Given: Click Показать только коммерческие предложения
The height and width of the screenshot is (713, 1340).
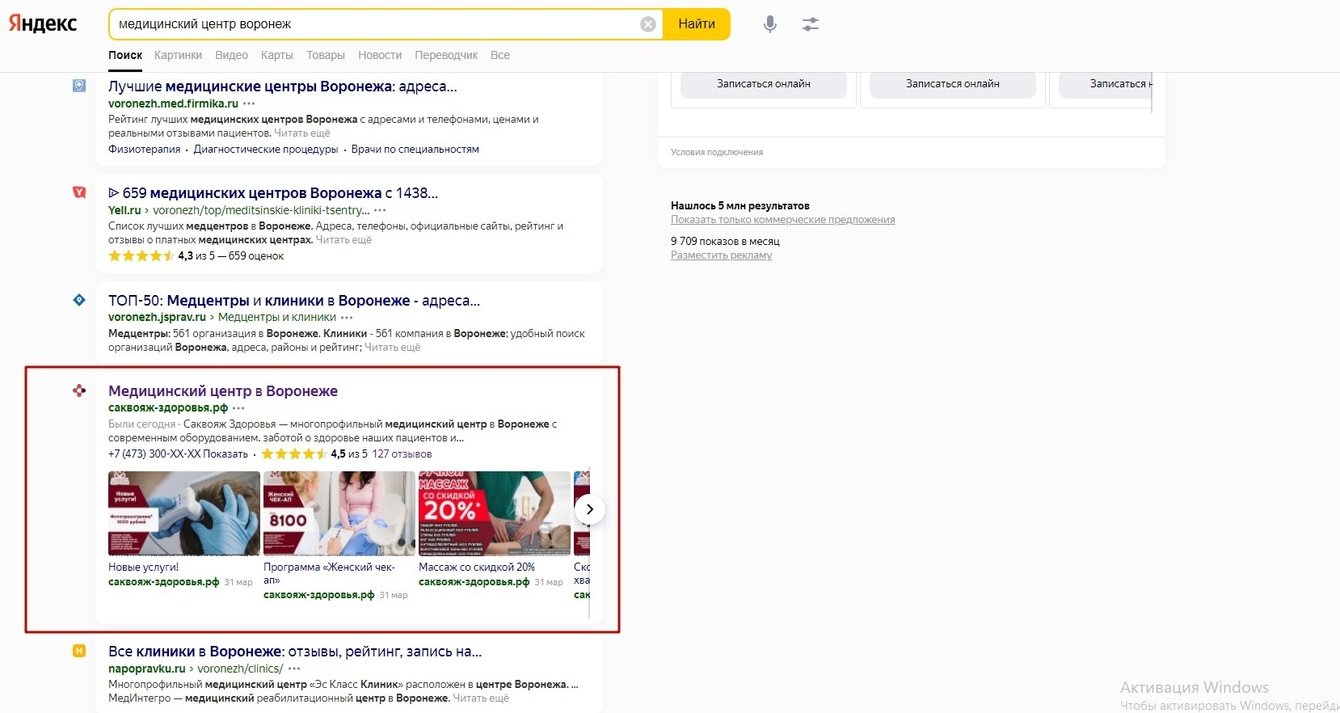Looking at the screenshot, I should pyautogui.click(x=783, y=220).
